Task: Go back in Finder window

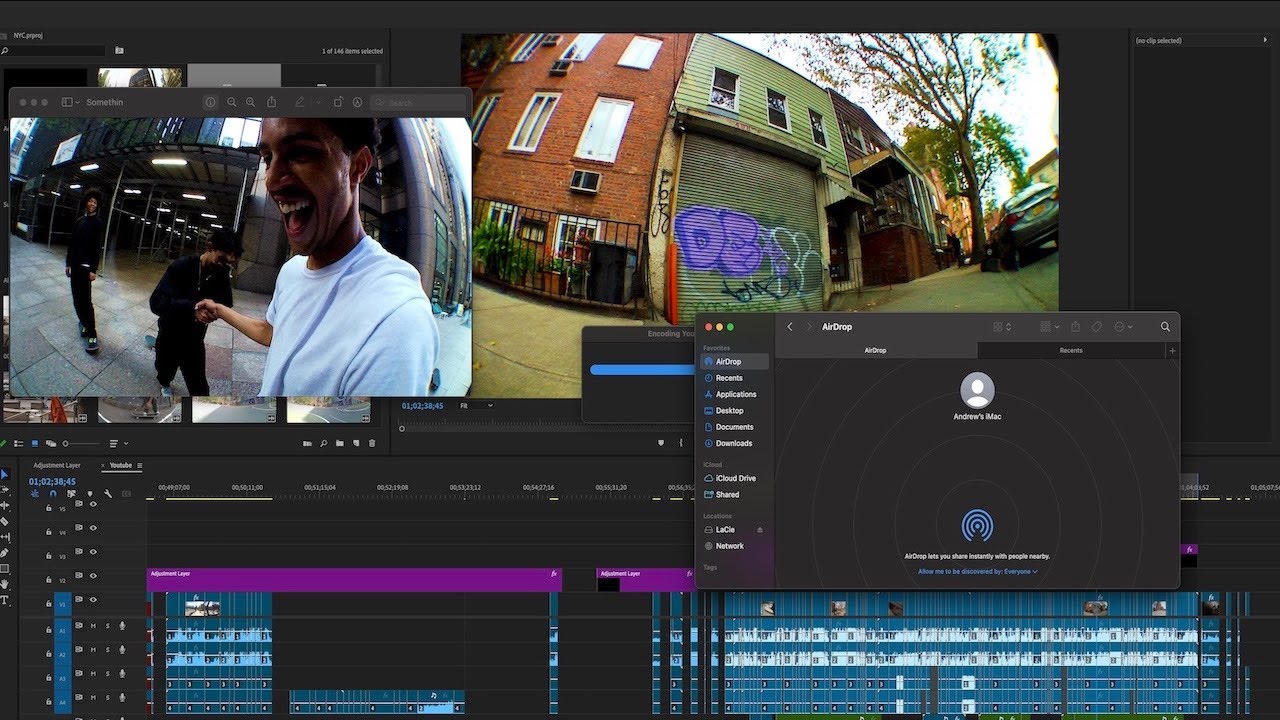Action: tap(790, 327)
